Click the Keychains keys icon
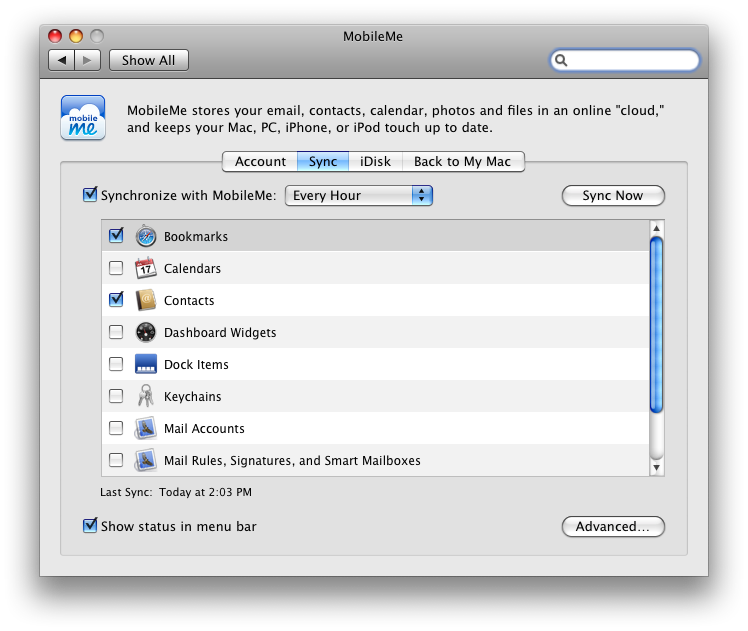This screenshot has height=631, width=748. [x=145, y=396]
